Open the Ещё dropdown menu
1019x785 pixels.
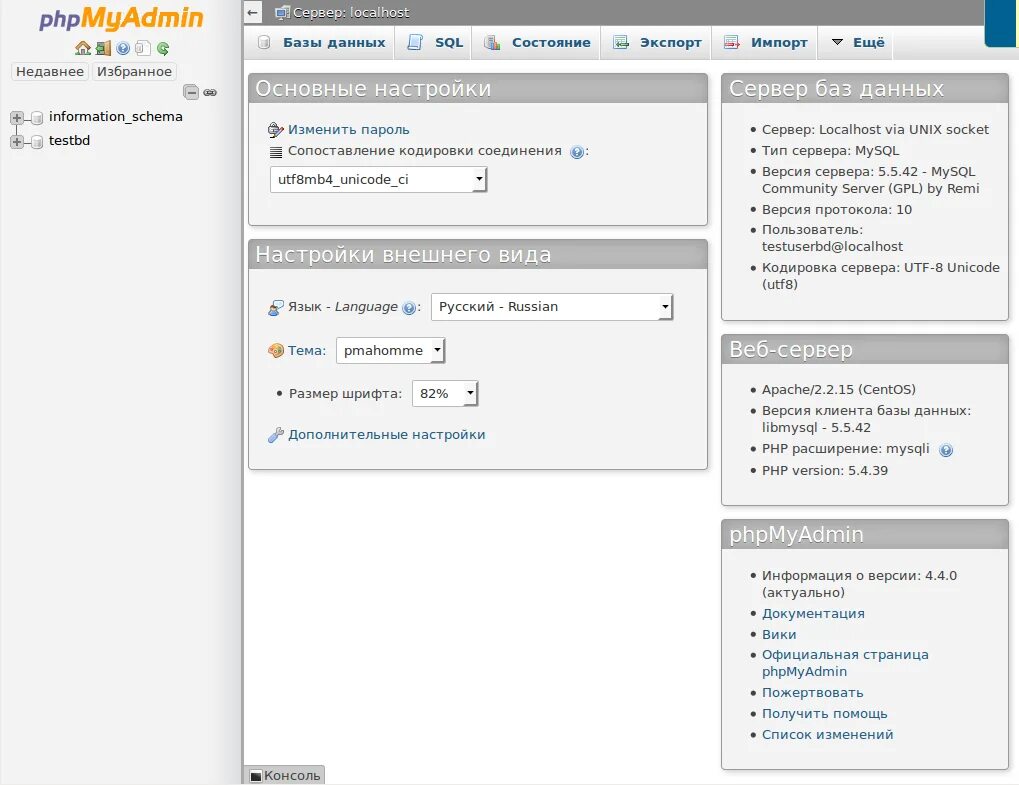click(858, 43)
